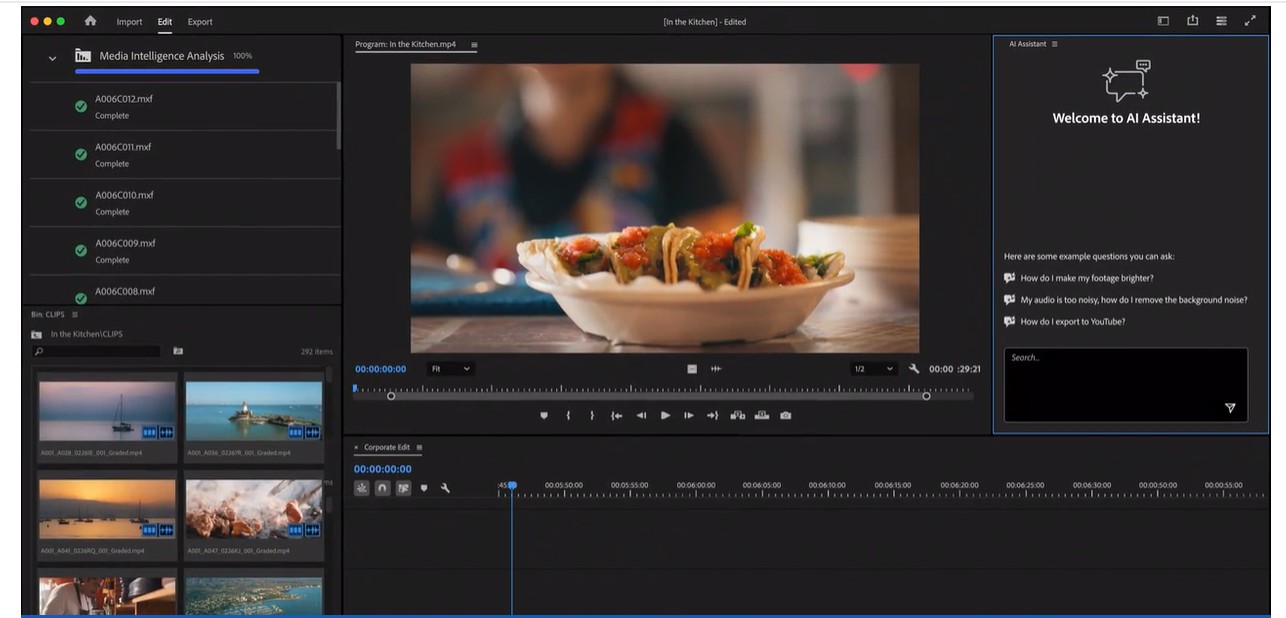Step back one frame
The width and height of the screenshot is (1286, 618).
641,415
